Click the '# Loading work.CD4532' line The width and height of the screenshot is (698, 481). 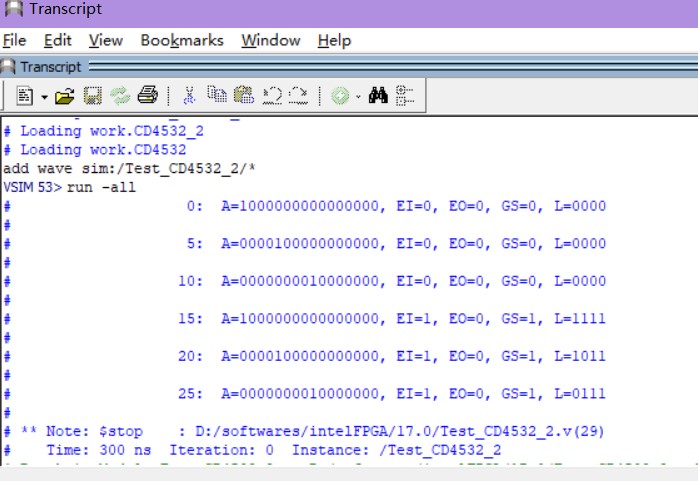95,150
